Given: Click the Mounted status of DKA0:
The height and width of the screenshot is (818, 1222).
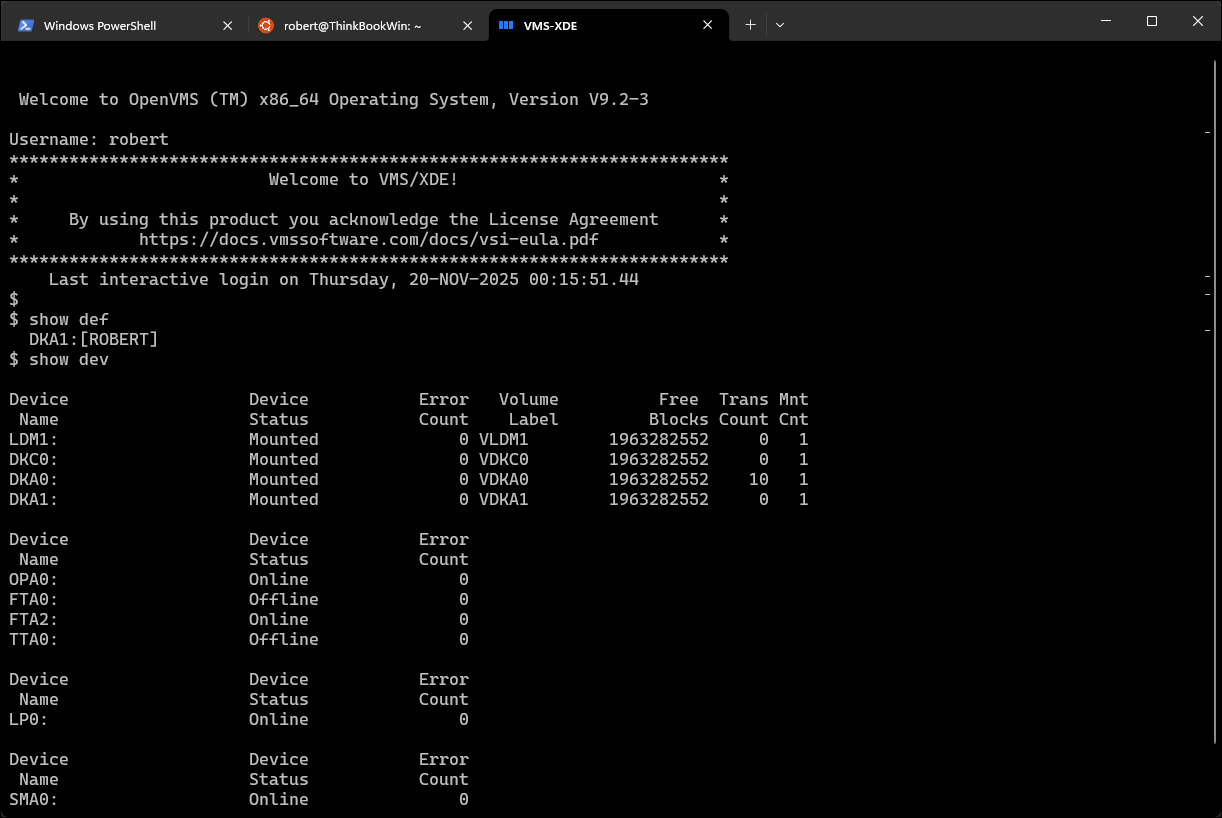Looking at the screenshot, I should click(283, 479).
